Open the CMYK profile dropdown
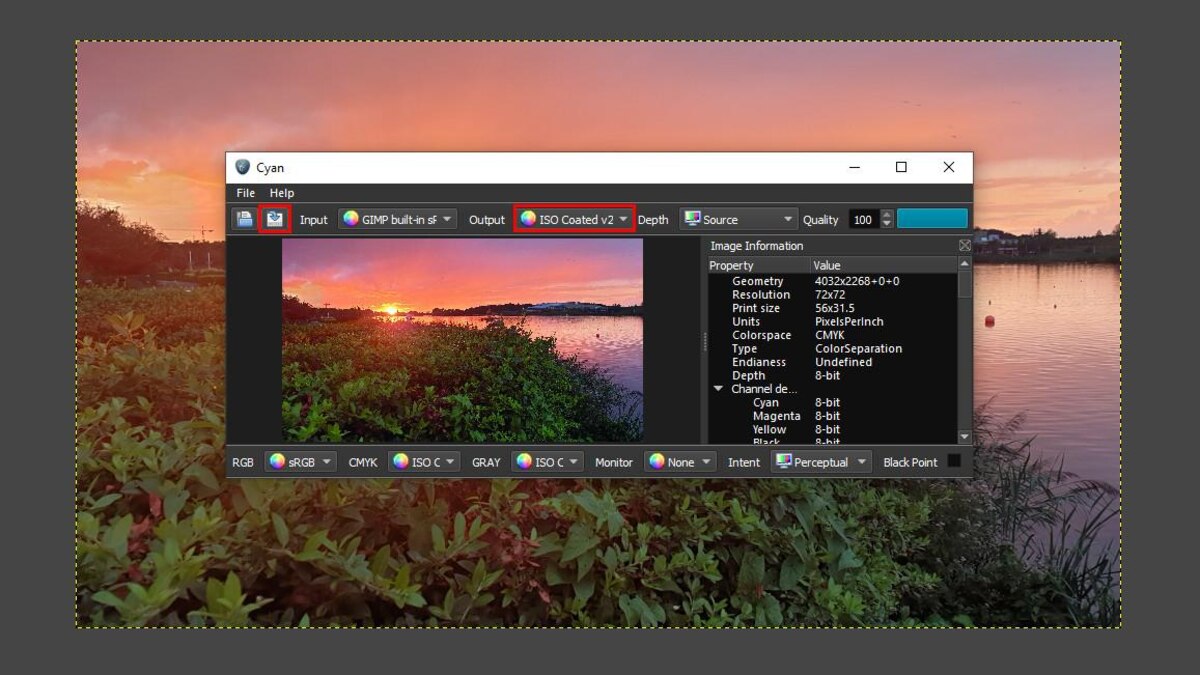Viewport: 1200px width, 675px height. [424, 462]
